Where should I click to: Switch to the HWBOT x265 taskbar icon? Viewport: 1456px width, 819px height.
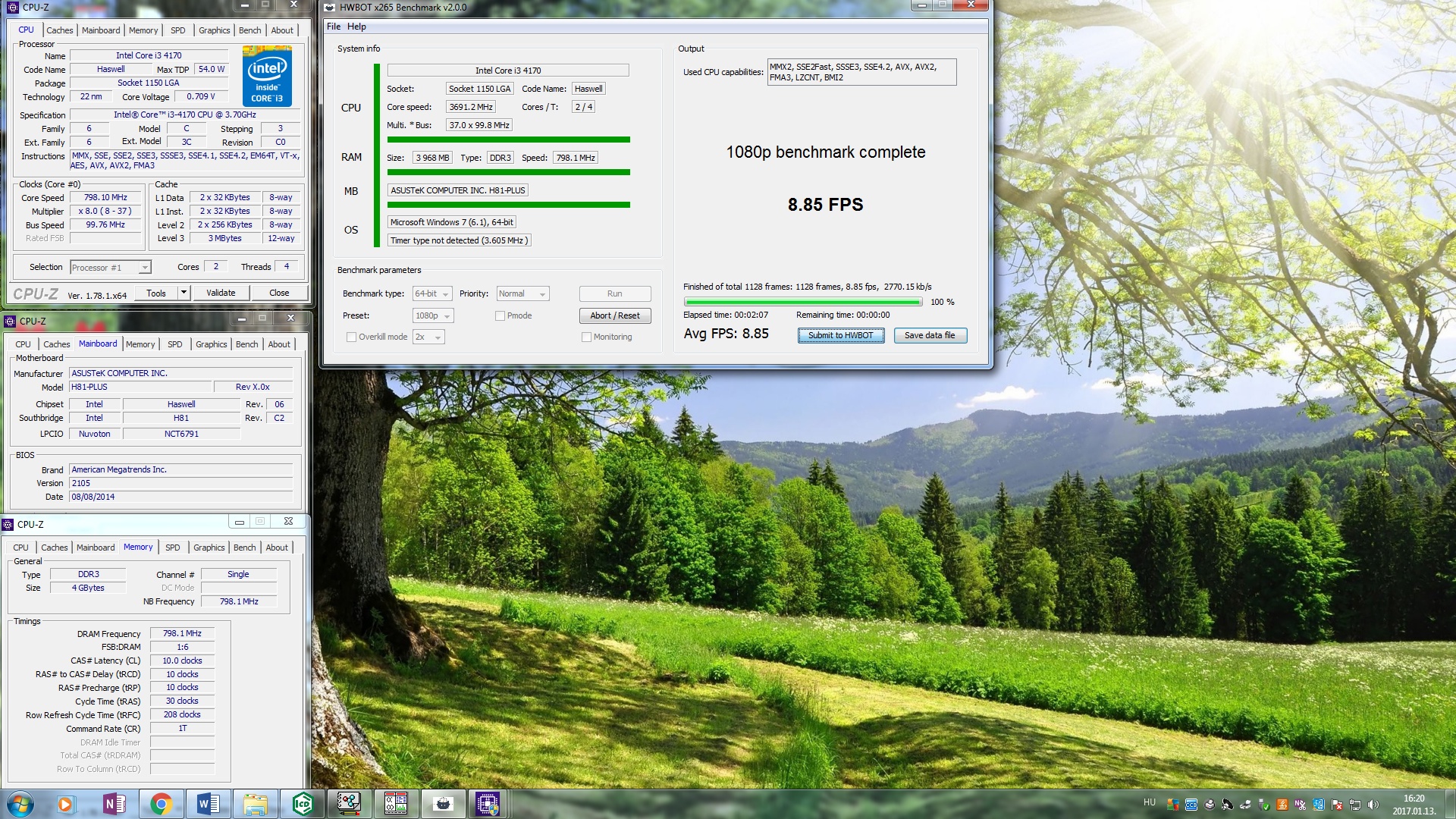(x=443, y=804)
